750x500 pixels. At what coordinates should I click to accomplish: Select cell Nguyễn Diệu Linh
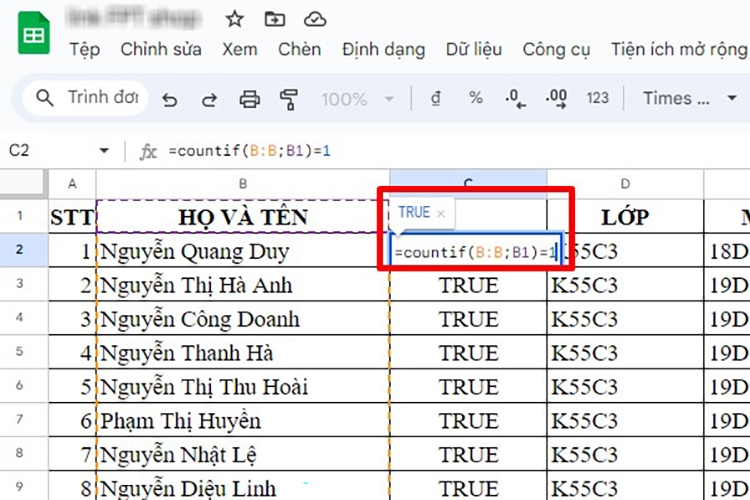tap(243, 487)
